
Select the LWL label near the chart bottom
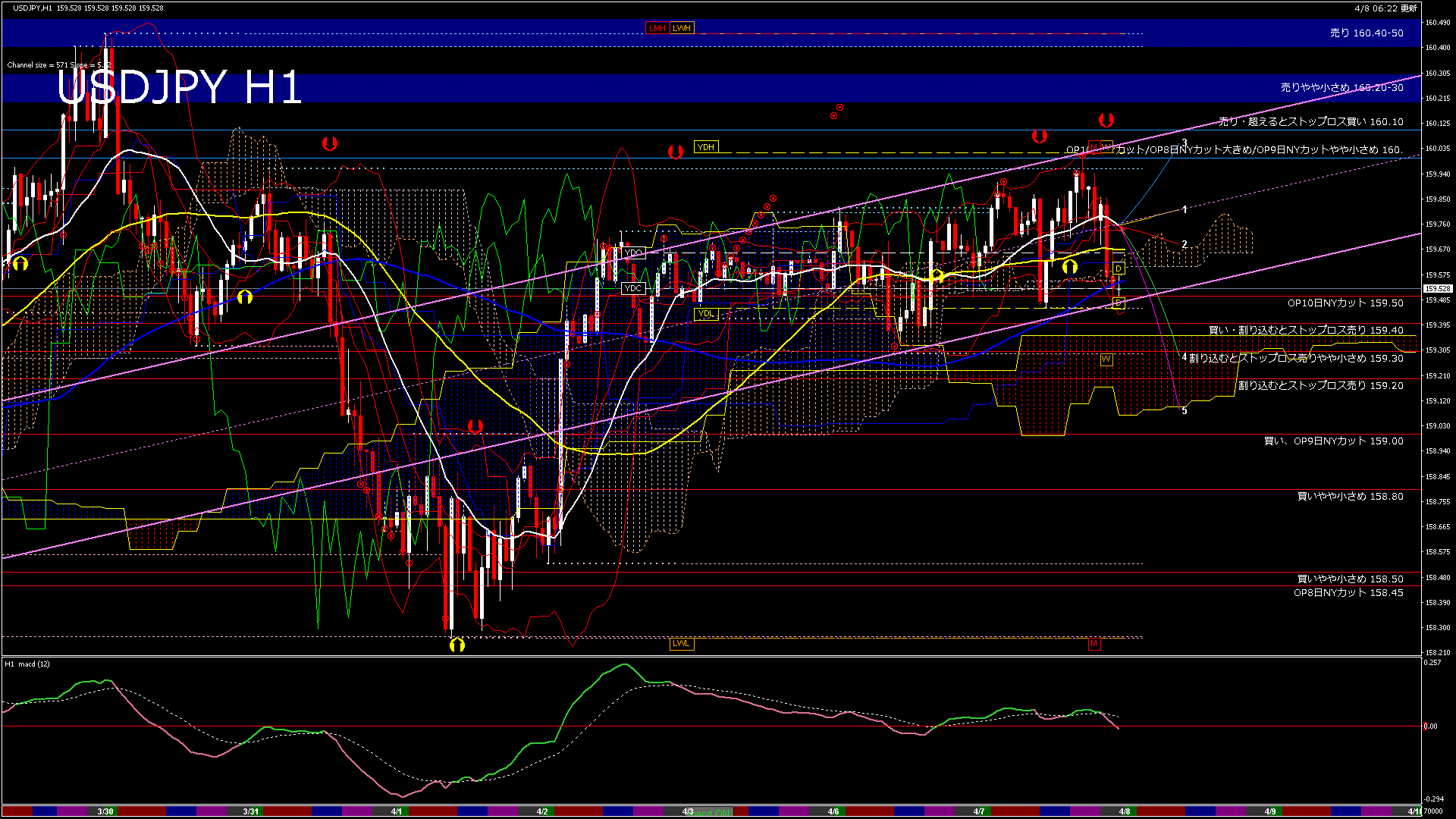click(681, 644)
